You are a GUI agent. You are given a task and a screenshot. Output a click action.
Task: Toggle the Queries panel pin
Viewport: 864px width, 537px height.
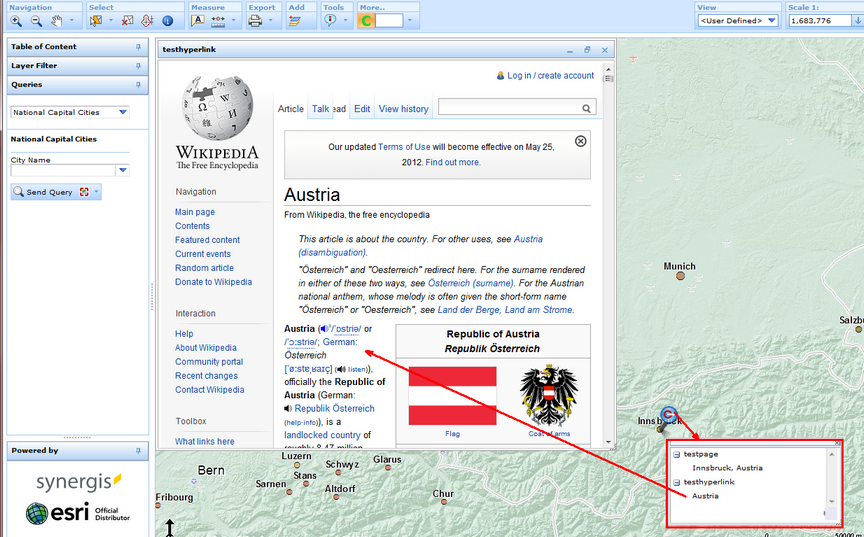pyautogui.click(x=138, y=85)
